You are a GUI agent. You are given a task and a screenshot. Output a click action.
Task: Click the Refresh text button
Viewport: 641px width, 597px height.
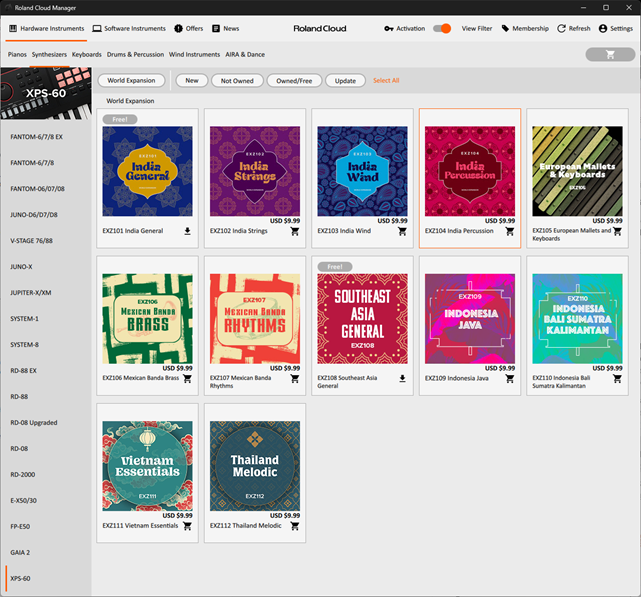[x=579, y=29]
